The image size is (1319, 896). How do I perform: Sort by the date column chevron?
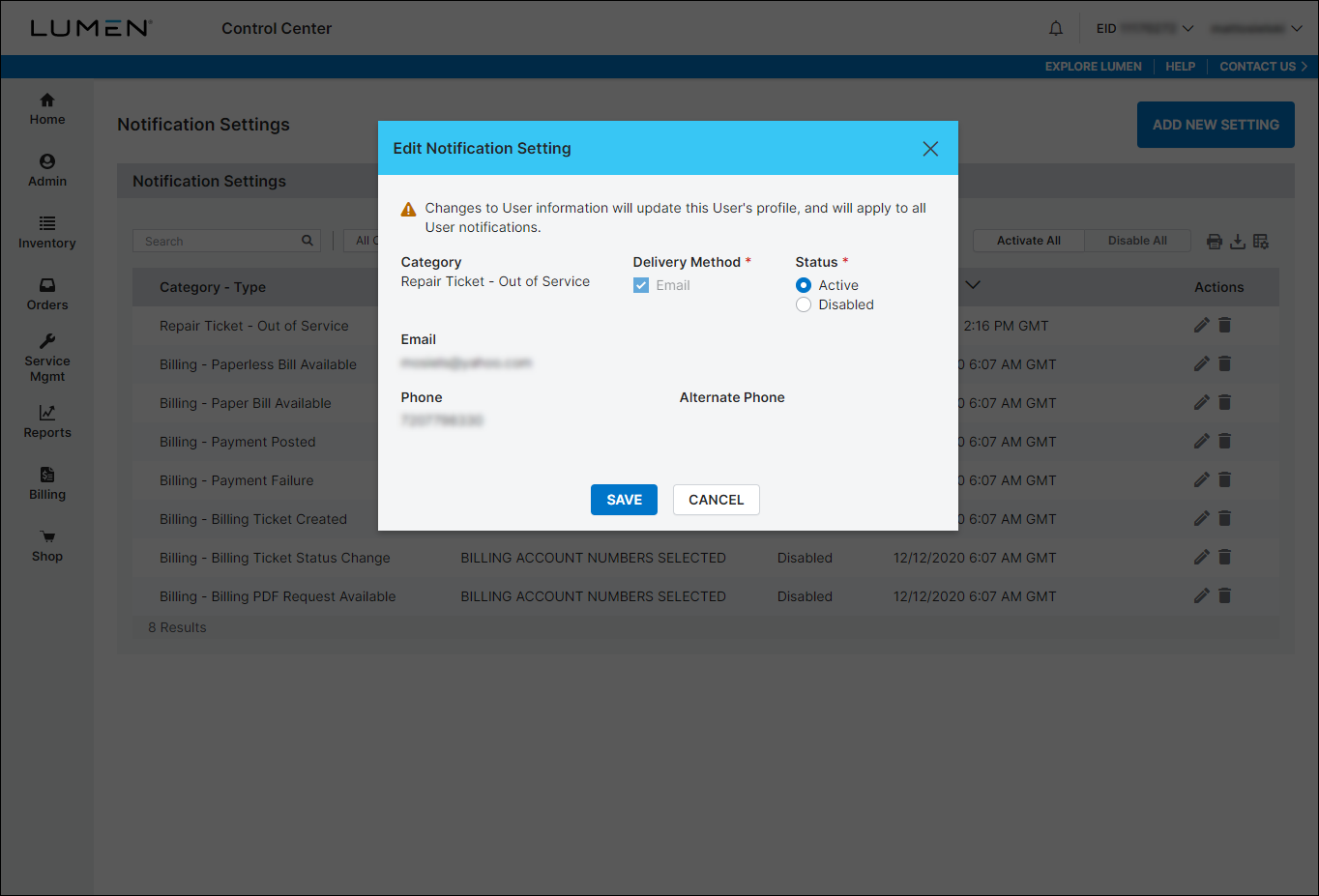[973, 285]
